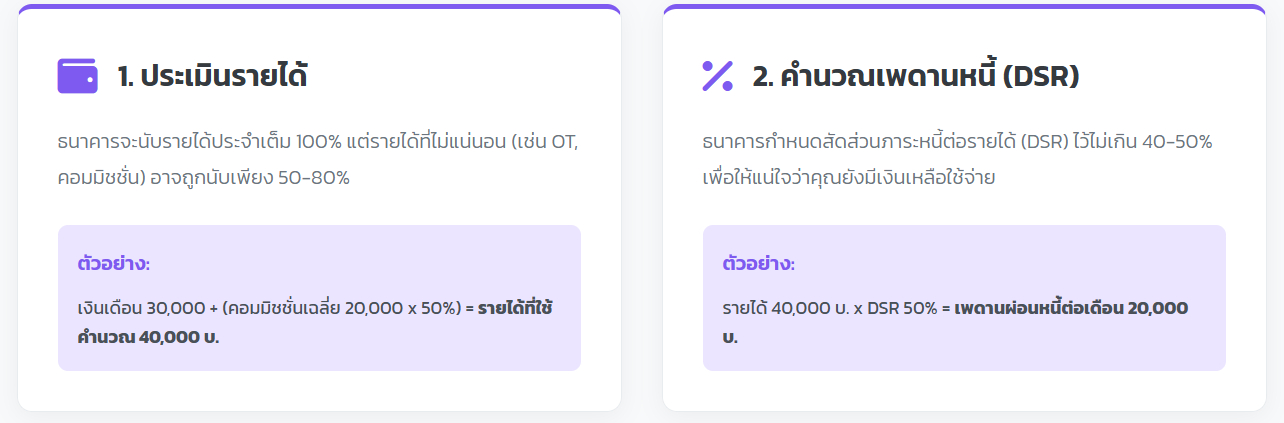Click the purple top border of income card
This screenshot has height=423, width=1284.
(x=319, y=7)
